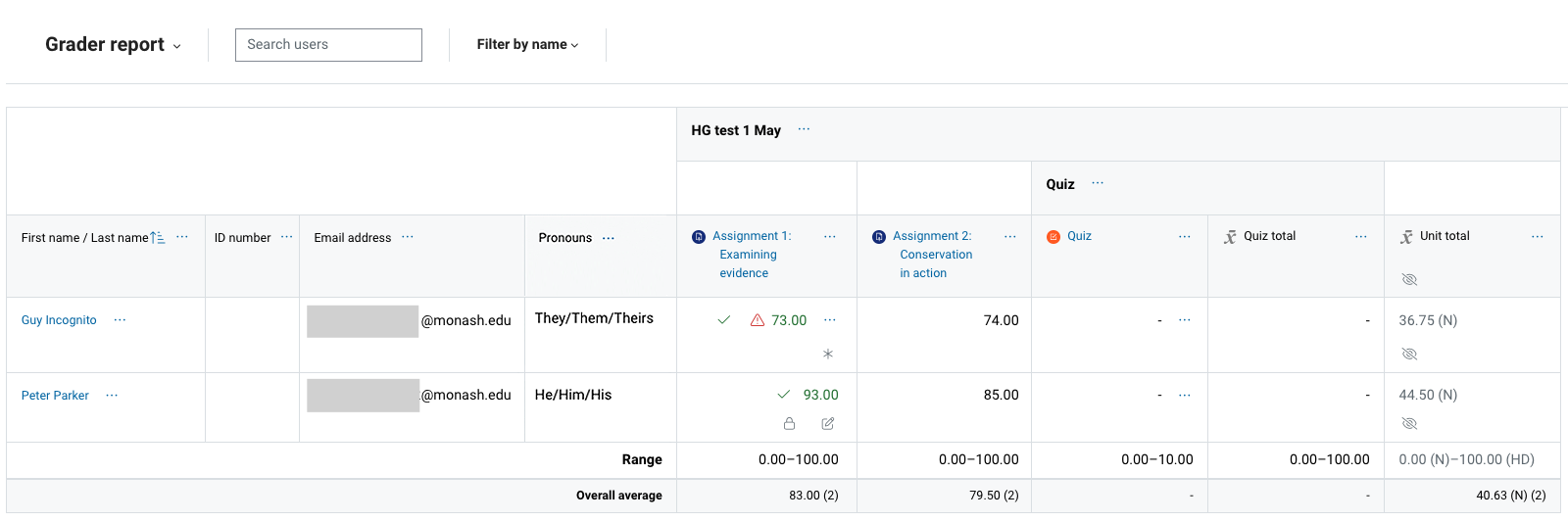Select the Unit total range 0.00 (N)–100.00 (HD)
The height and width of the screenshot is (522, 1568).
pyautogui.click(x=1467, y=459)
